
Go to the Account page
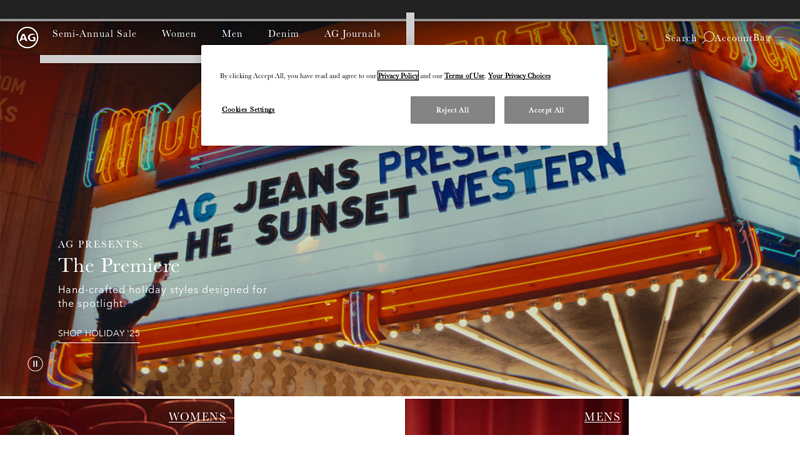[x=733, y=38]
